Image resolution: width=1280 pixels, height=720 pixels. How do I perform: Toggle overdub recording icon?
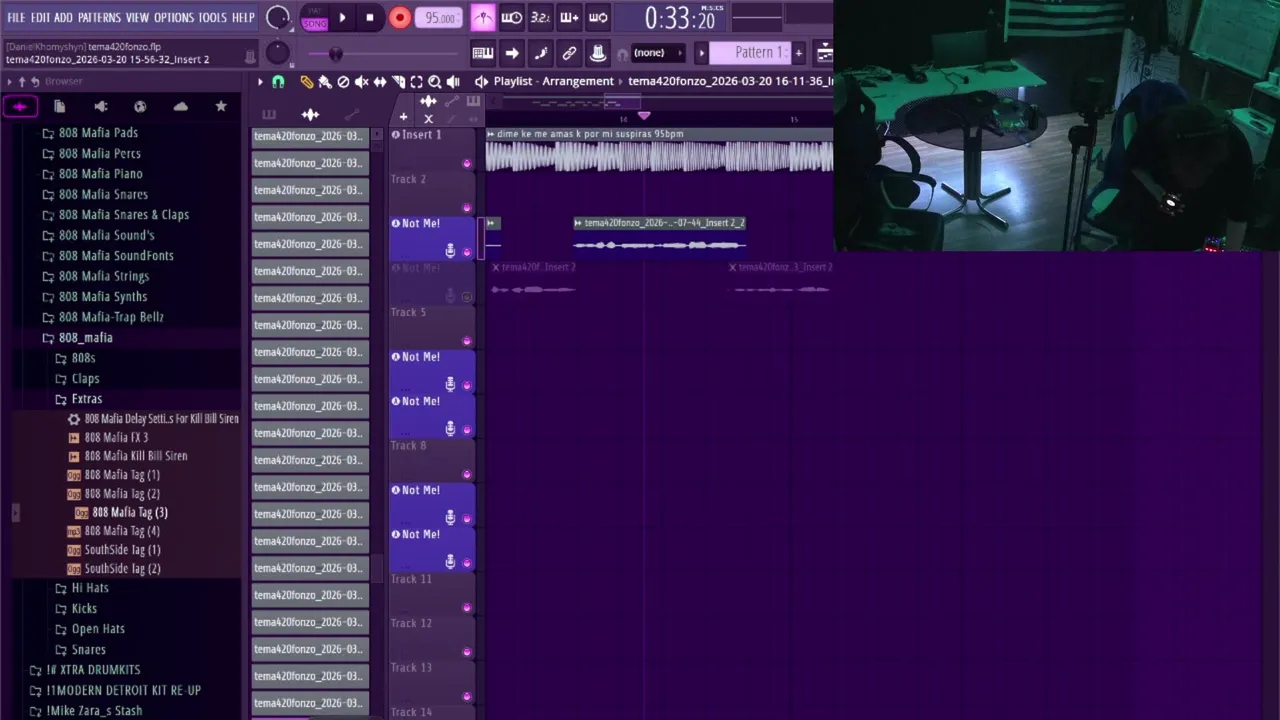(x=569, y=17)
